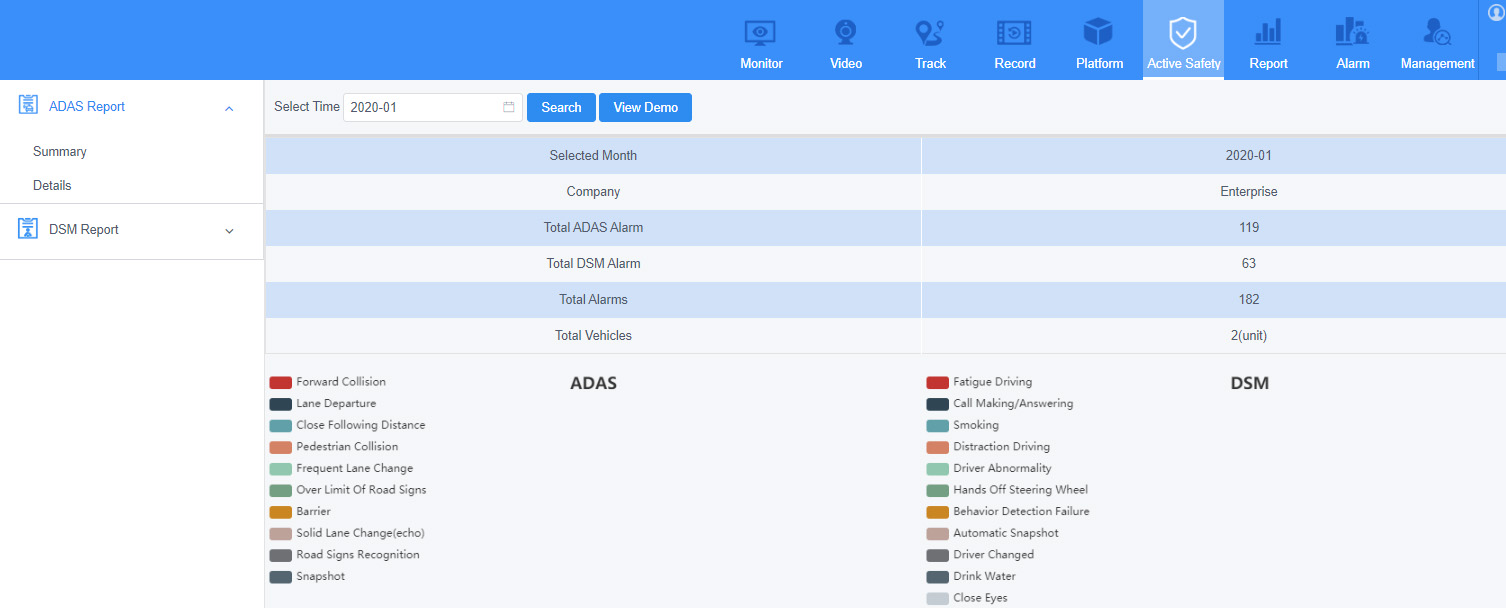
Task: Toggle Close Following Distance legend swatch
Action: pos(280,425)
